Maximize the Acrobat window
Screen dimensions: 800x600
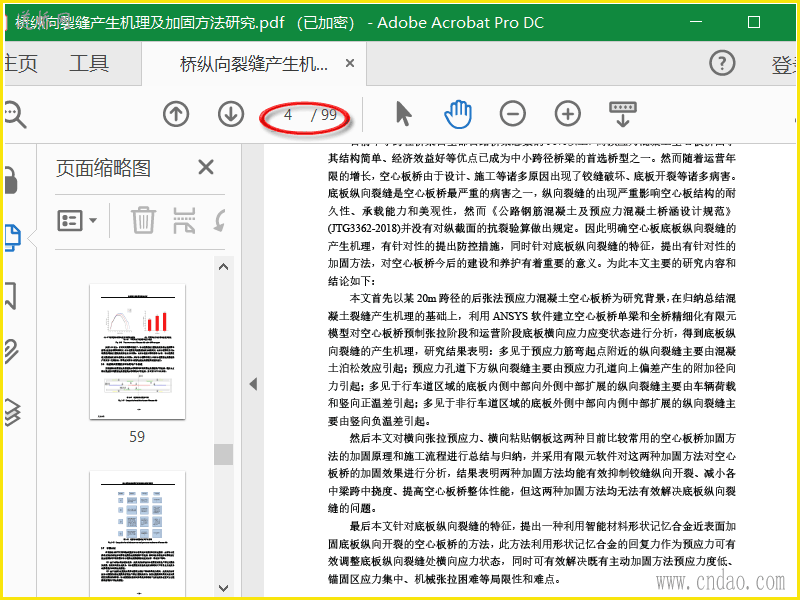(754, 22)
